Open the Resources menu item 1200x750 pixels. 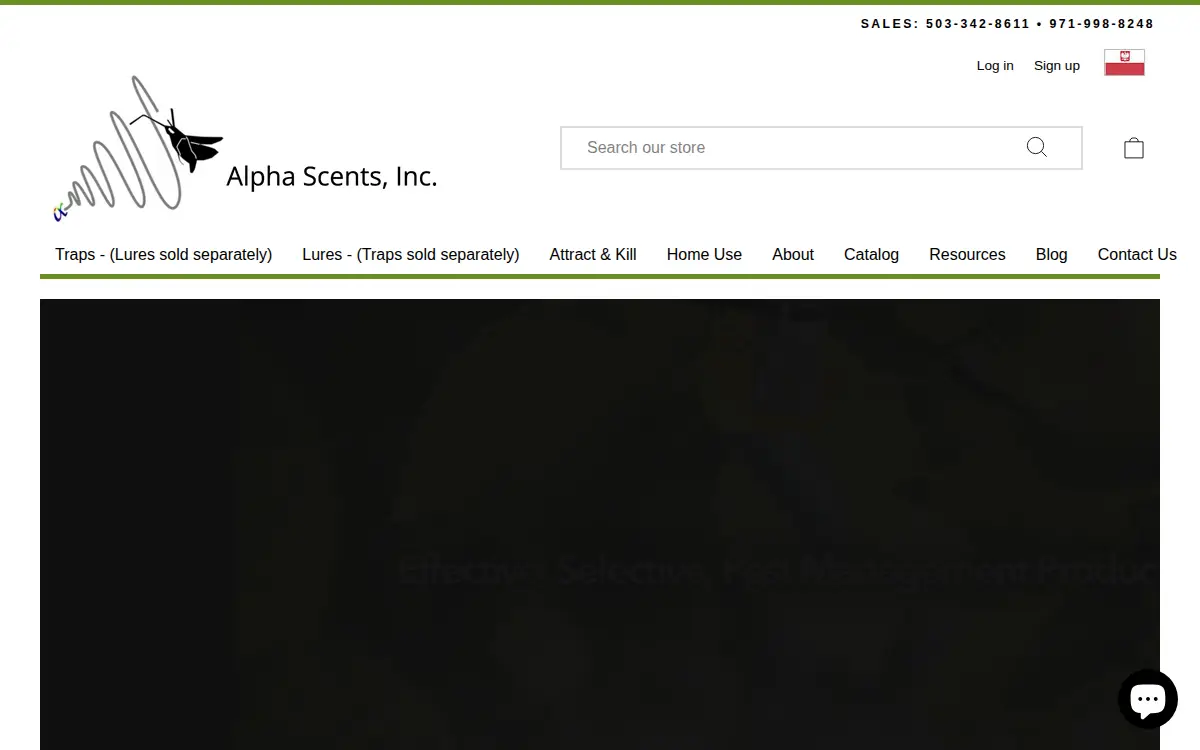click(x=967, y=254)
